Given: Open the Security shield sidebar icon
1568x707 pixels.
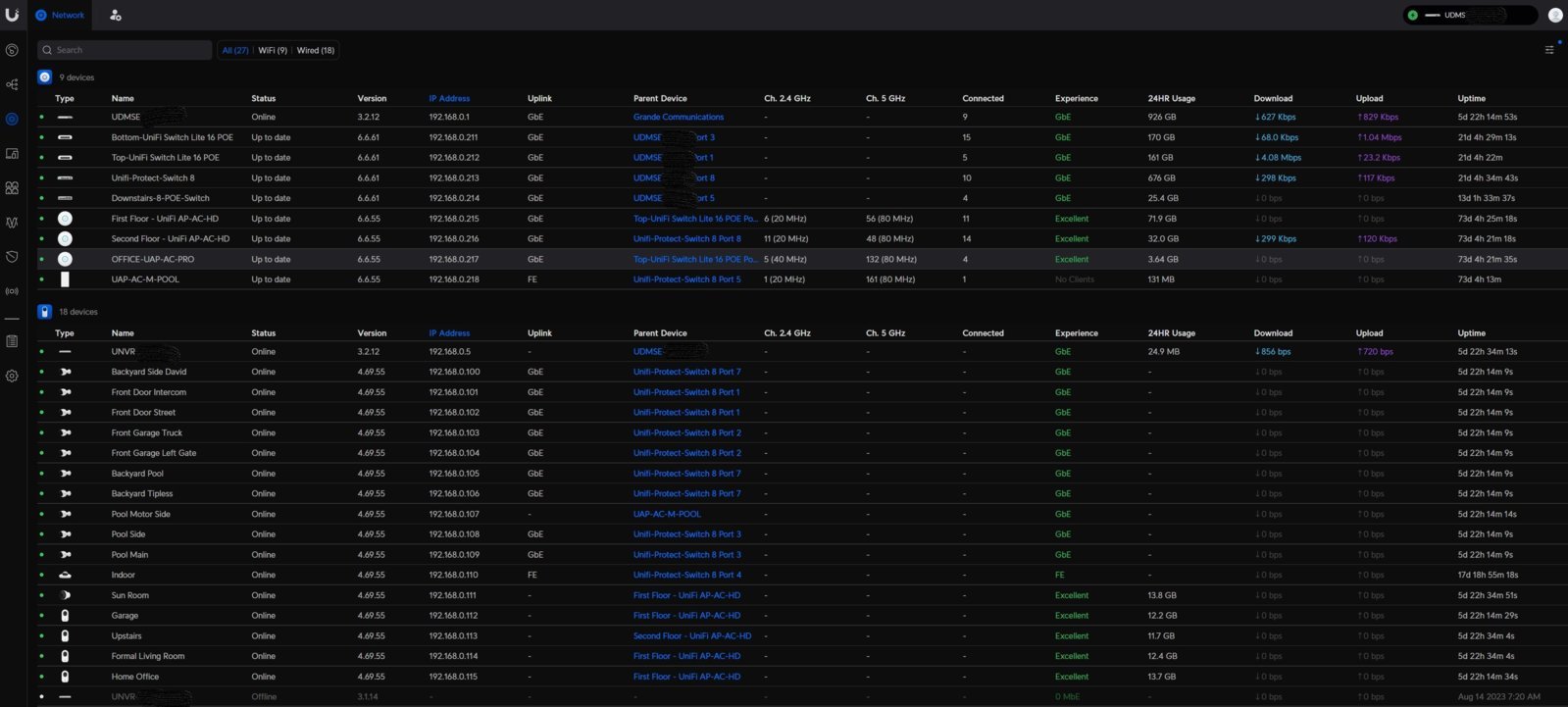Looking at the screenshot, I should pos(12,257).
